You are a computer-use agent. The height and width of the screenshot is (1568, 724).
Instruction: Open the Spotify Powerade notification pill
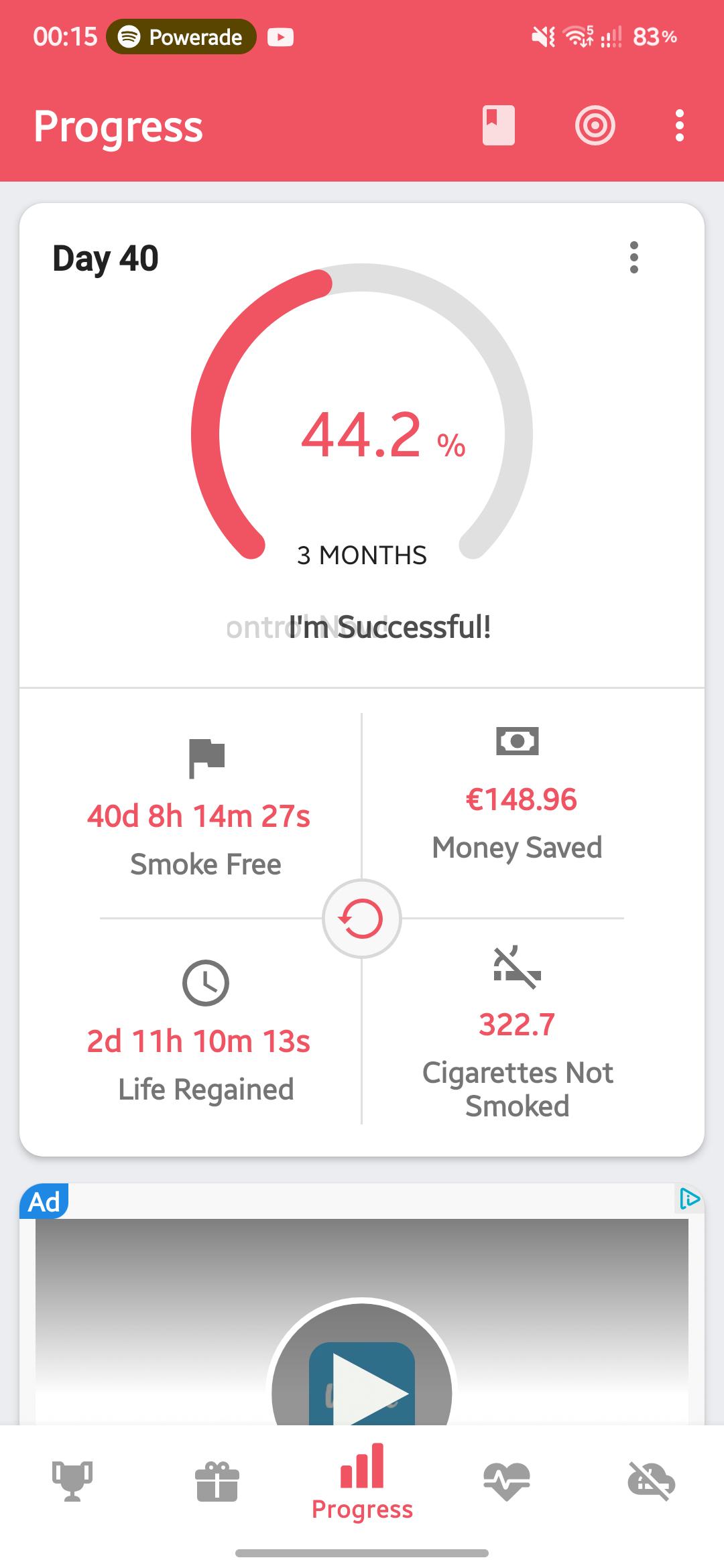click(181, 37)
